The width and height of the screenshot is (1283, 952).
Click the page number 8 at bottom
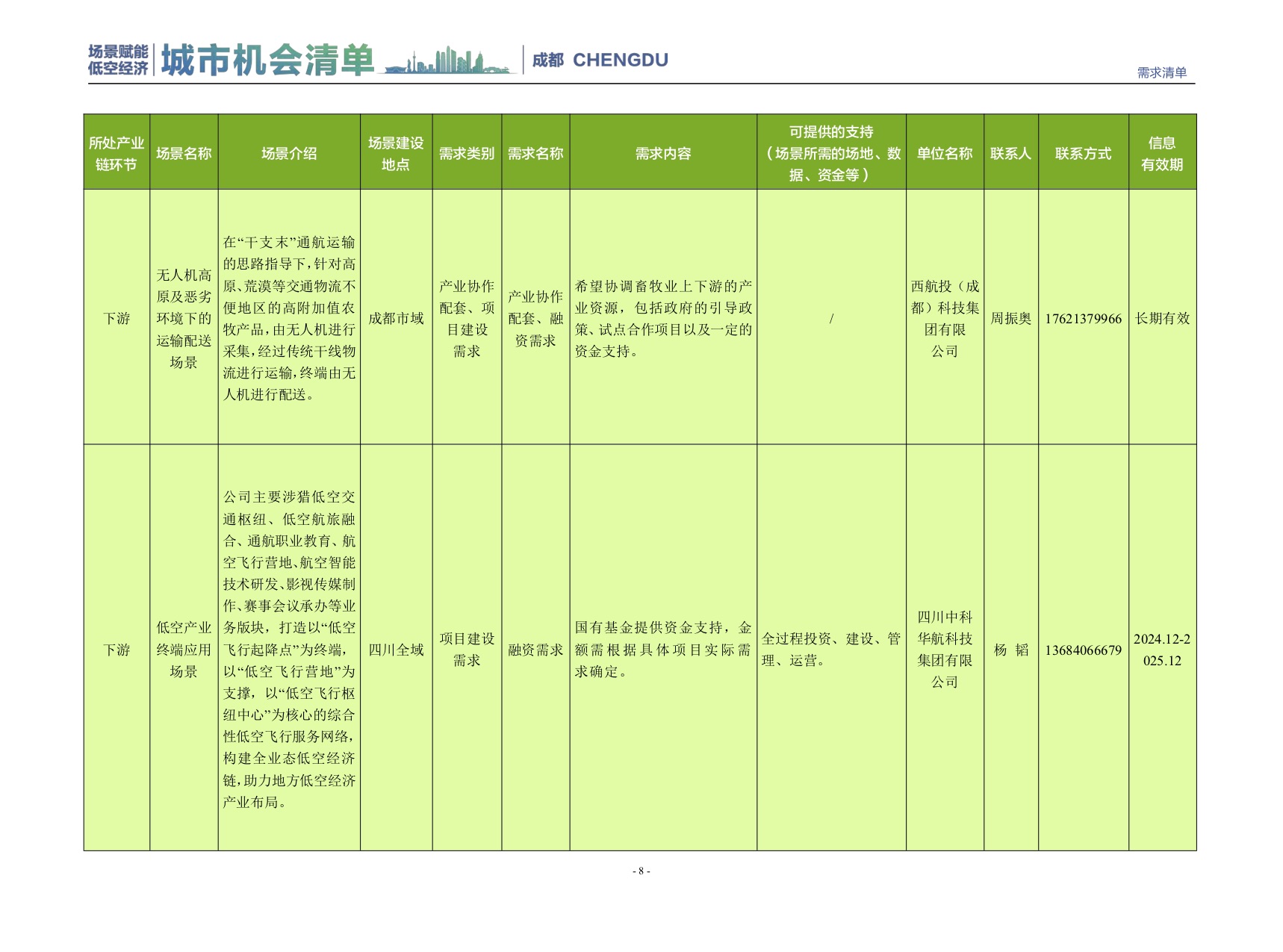[641, 871]
